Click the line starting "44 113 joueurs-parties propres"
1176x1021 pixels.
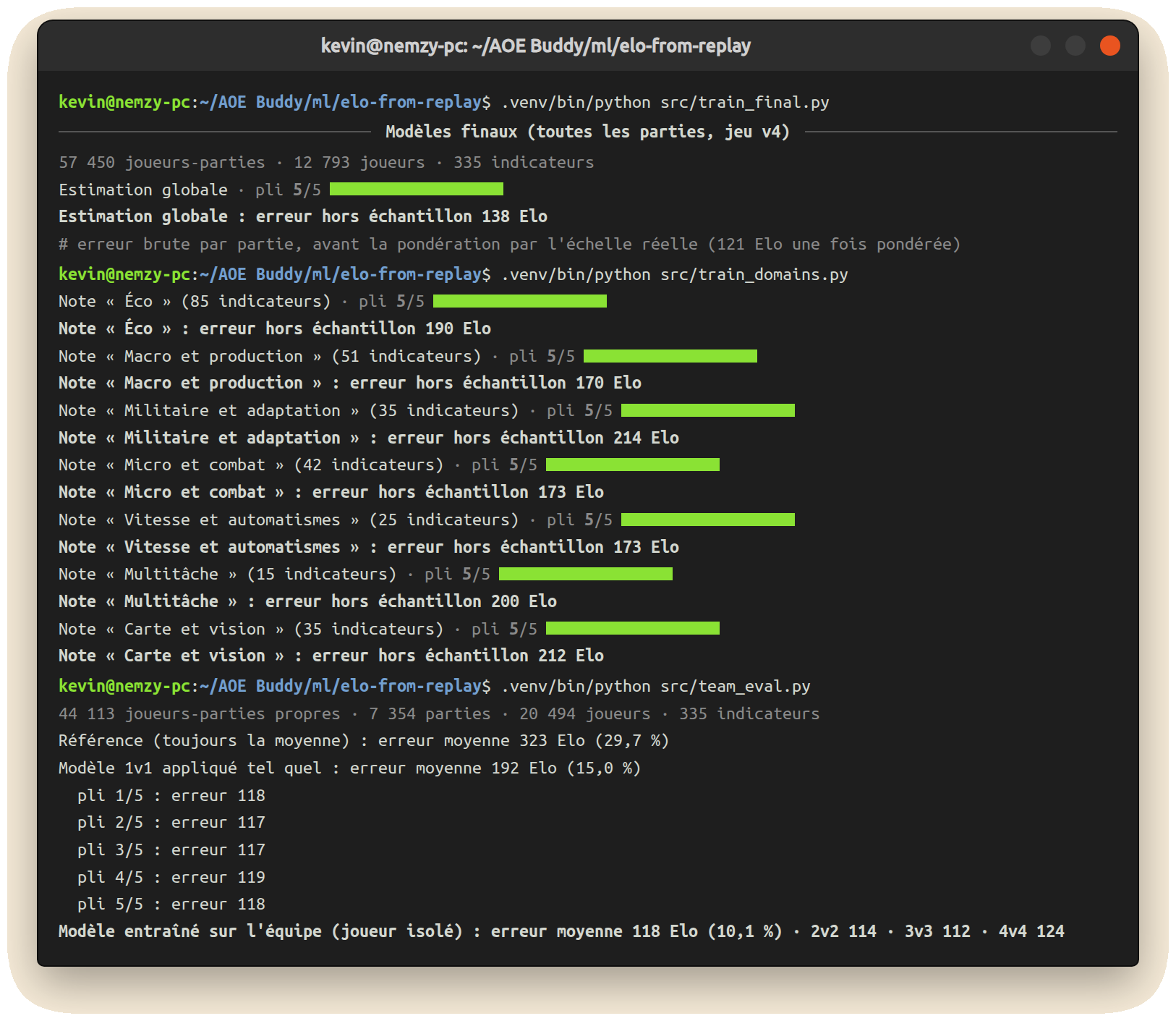click(439, 713)
